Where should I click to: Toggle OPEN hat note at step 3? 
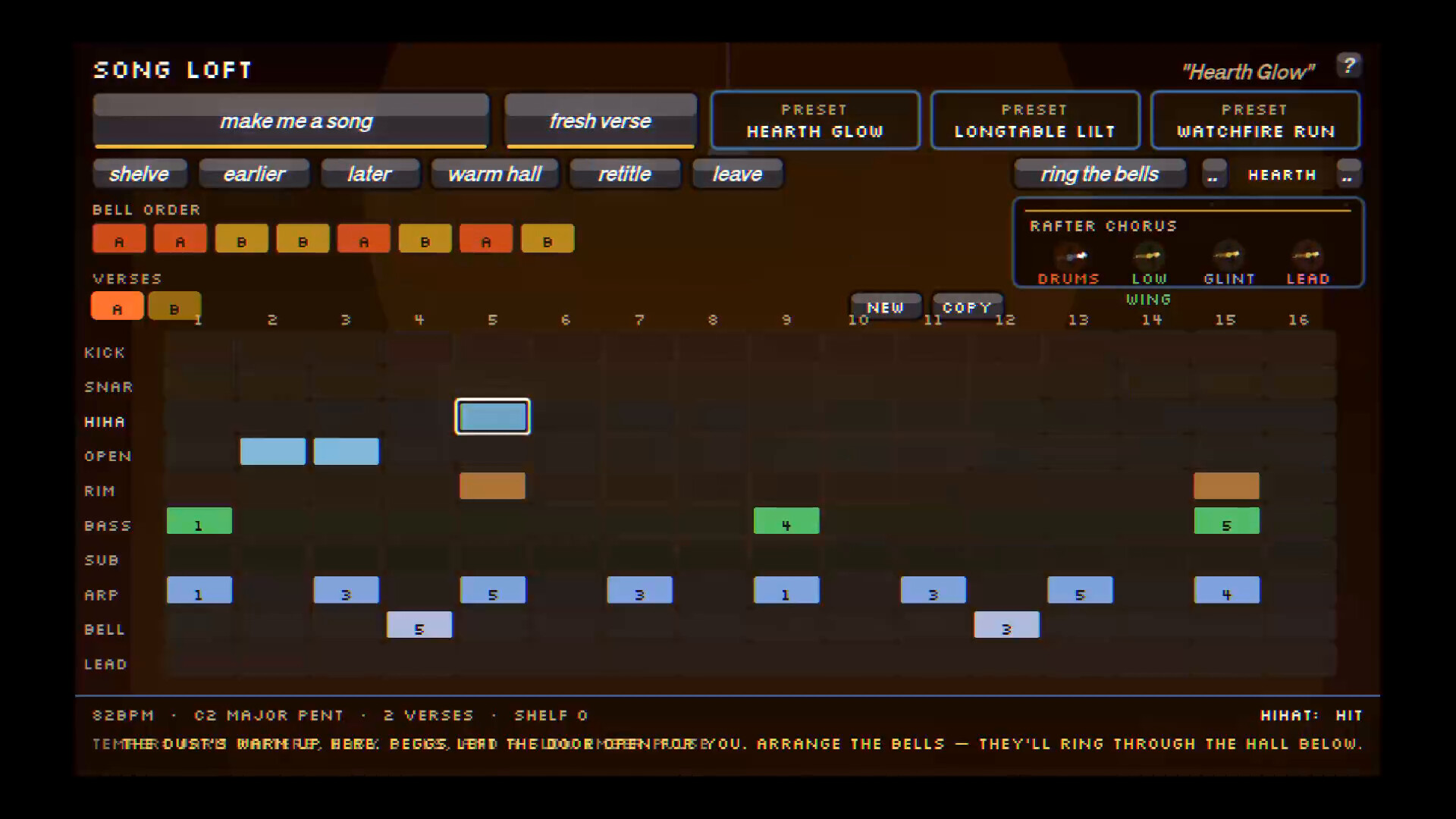point(346,451)
